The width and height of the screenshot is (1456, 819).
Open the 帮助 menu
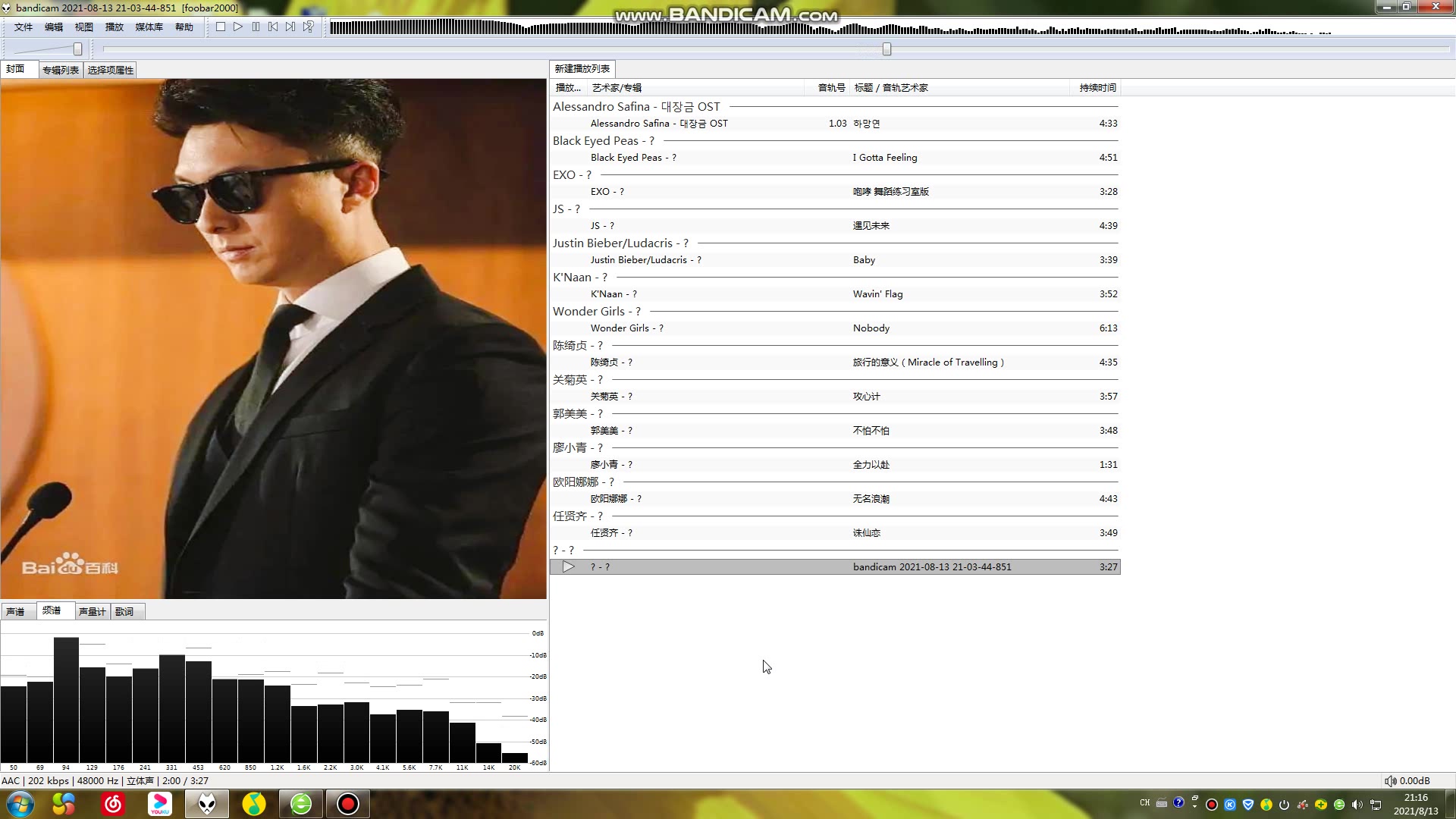tap(184, 27)
